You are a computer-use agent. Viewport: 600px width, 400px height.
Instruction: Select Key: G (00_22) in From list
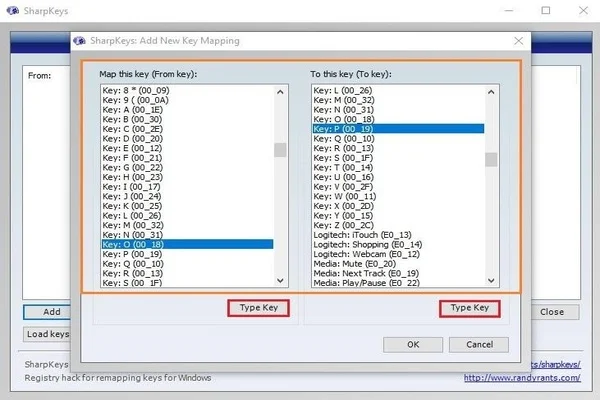tap(188, 167)
